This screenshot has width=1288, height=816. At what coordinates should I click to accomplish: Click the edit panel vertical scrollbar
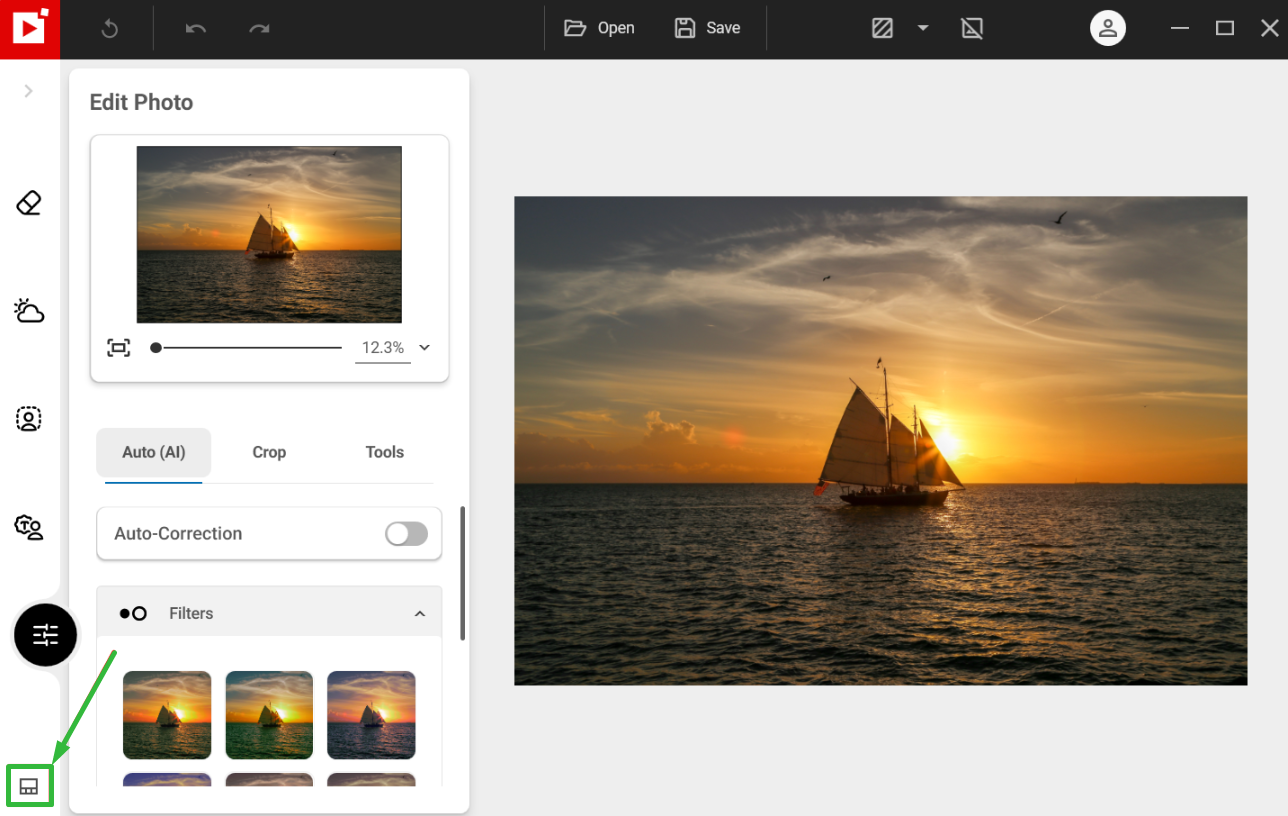click(x=462, y=573)
